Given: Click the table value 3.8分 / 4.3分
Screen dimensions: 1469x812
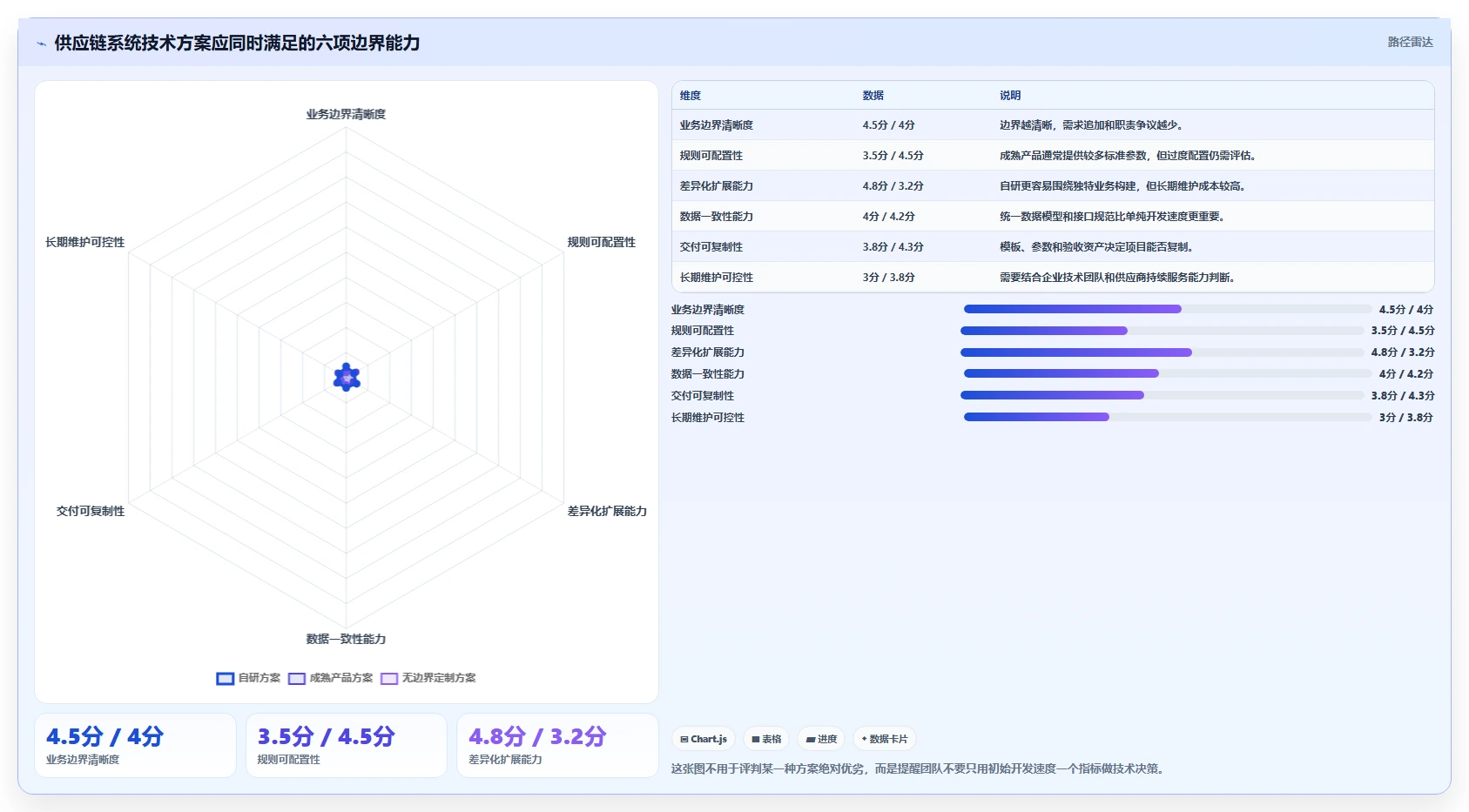Looking at the screenshot, I should click(x=893, y=247).
